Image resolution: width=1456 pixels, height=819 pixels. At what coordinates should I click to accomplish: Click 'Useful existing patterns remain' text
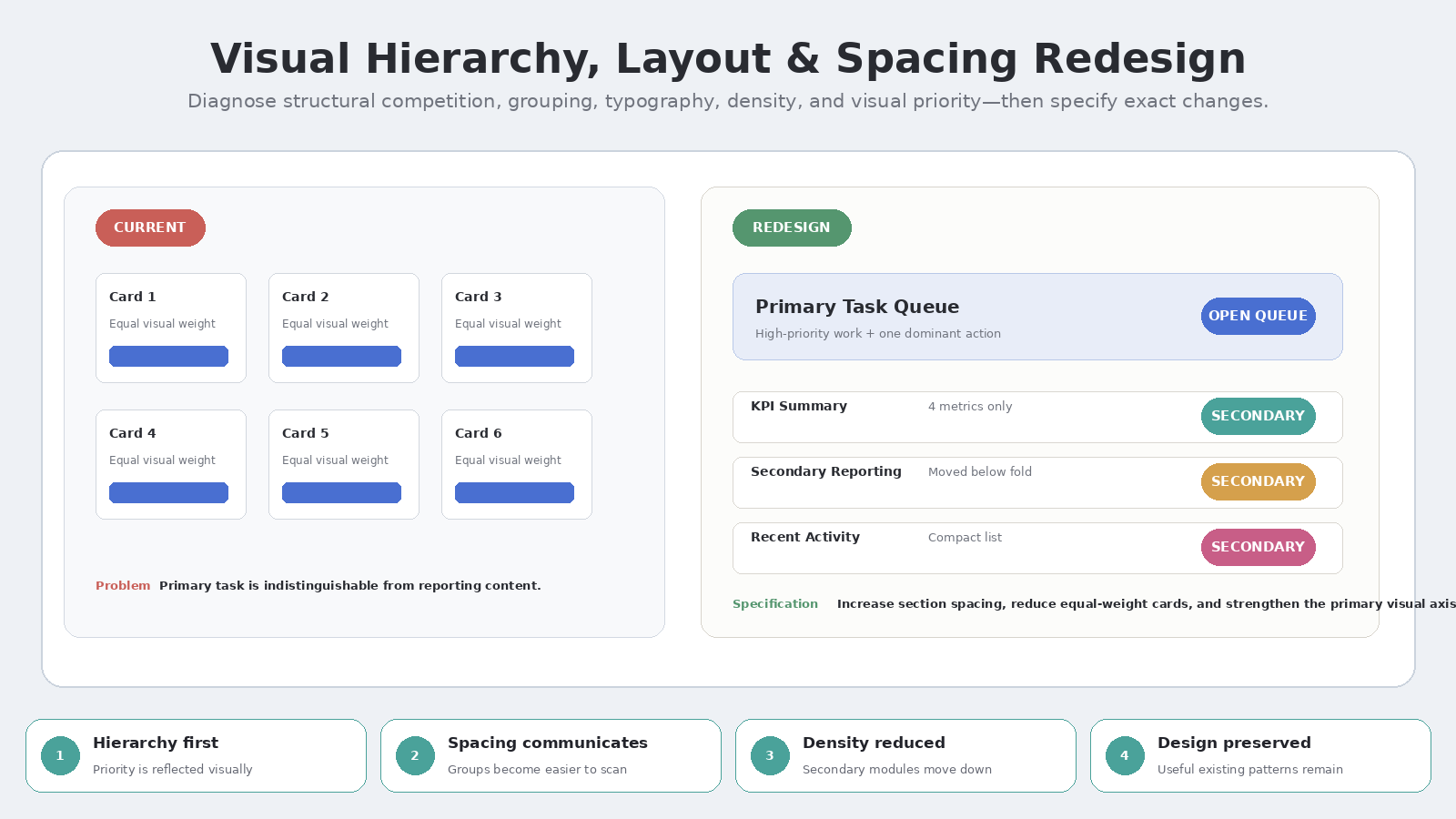coord(1250,770)
